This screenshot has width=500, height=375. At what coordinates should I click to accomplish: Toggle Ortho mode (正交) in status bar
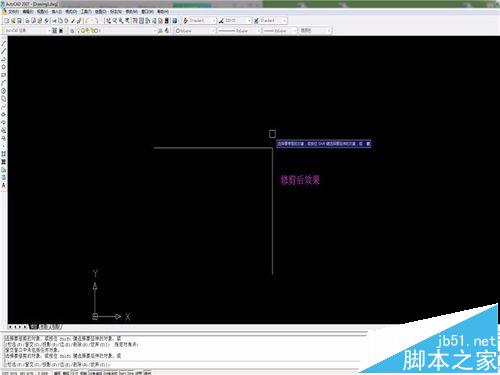[74, 373]
